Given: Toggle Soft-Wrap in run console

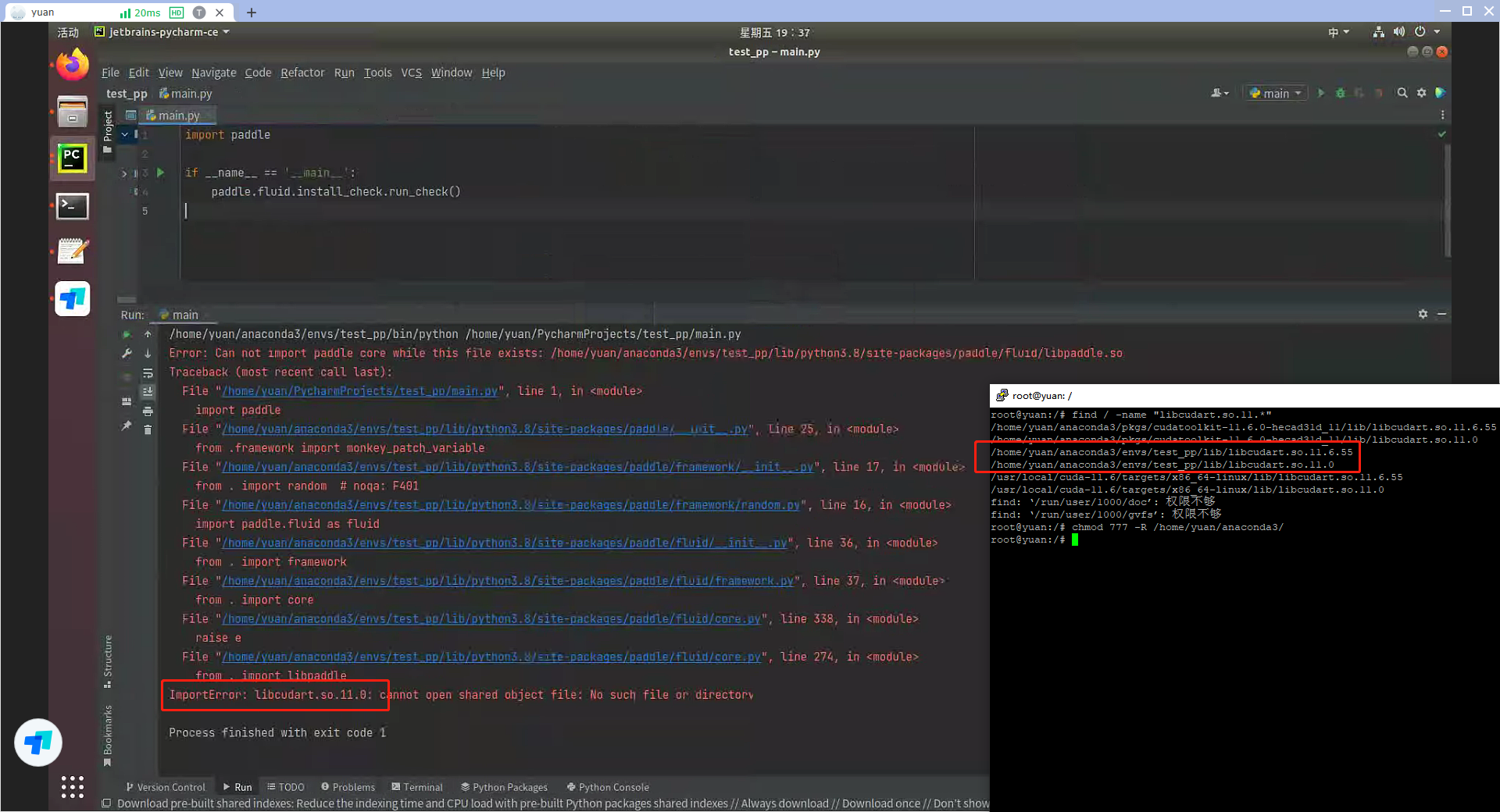Looking at the screenshot, I should [x=148, y=373].
